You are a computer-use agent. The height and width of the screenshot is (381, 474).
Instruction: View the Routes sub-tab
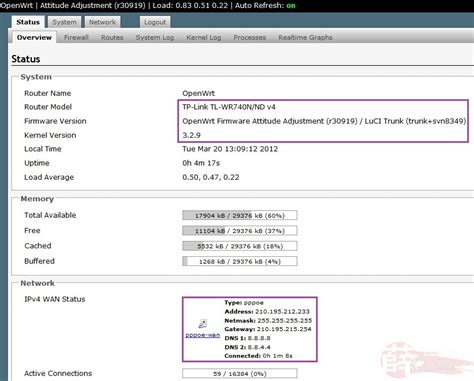112,37
